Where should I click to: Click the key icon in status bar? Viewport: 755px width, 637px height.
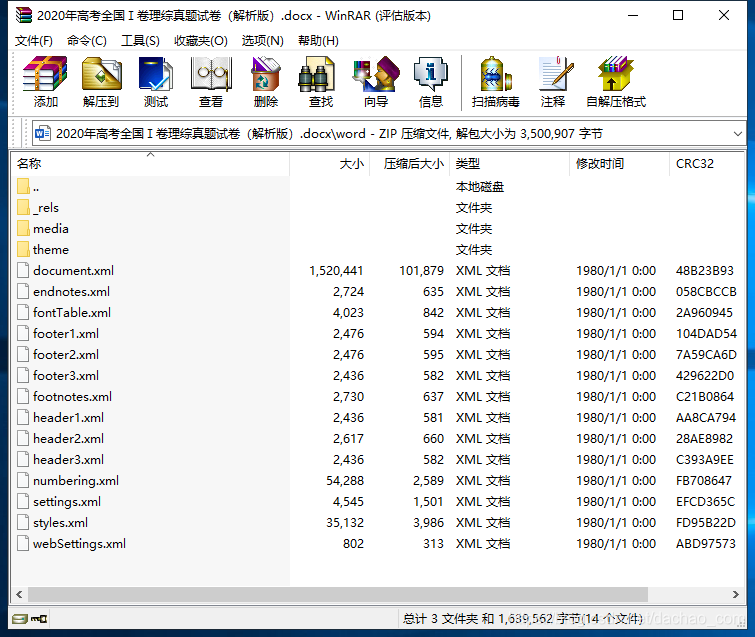pyautogui.click(x=39, y=619)
